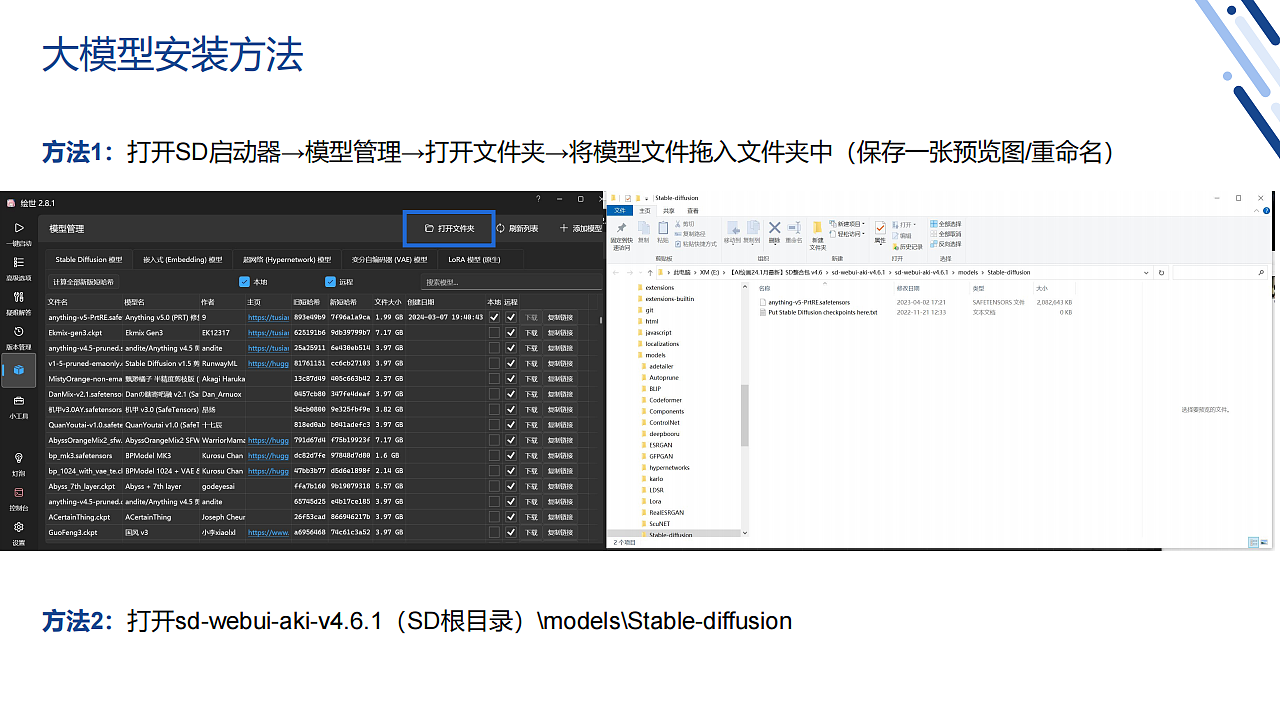This screenshot has height=720, width=1280.
Task: Toggle the 远程 filter checkbox
Action: (330, 281)
